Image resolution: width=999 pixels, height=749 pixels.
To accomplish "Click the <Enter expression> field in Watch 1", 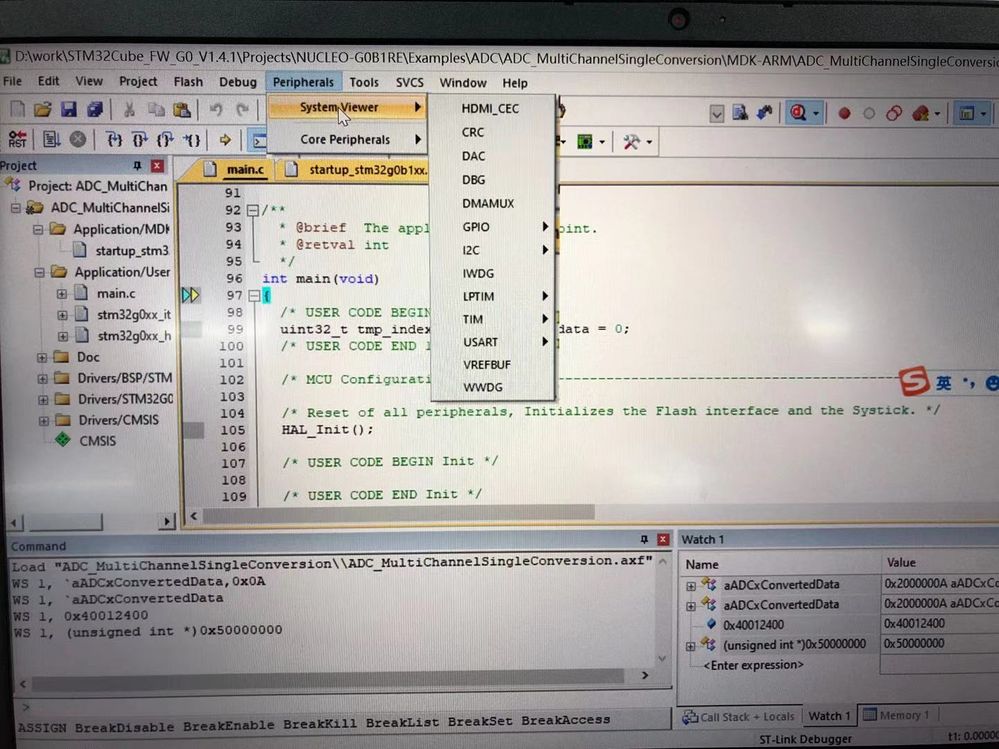I will [752, 665].
